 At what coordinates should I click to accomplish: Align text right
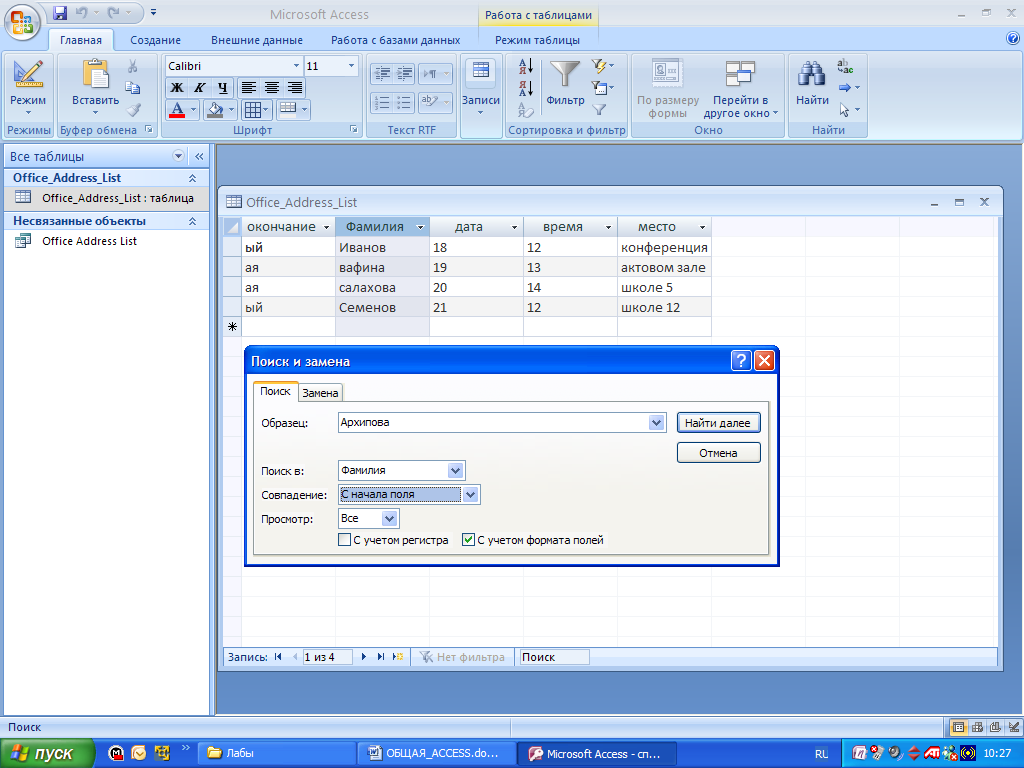(295, 88)
